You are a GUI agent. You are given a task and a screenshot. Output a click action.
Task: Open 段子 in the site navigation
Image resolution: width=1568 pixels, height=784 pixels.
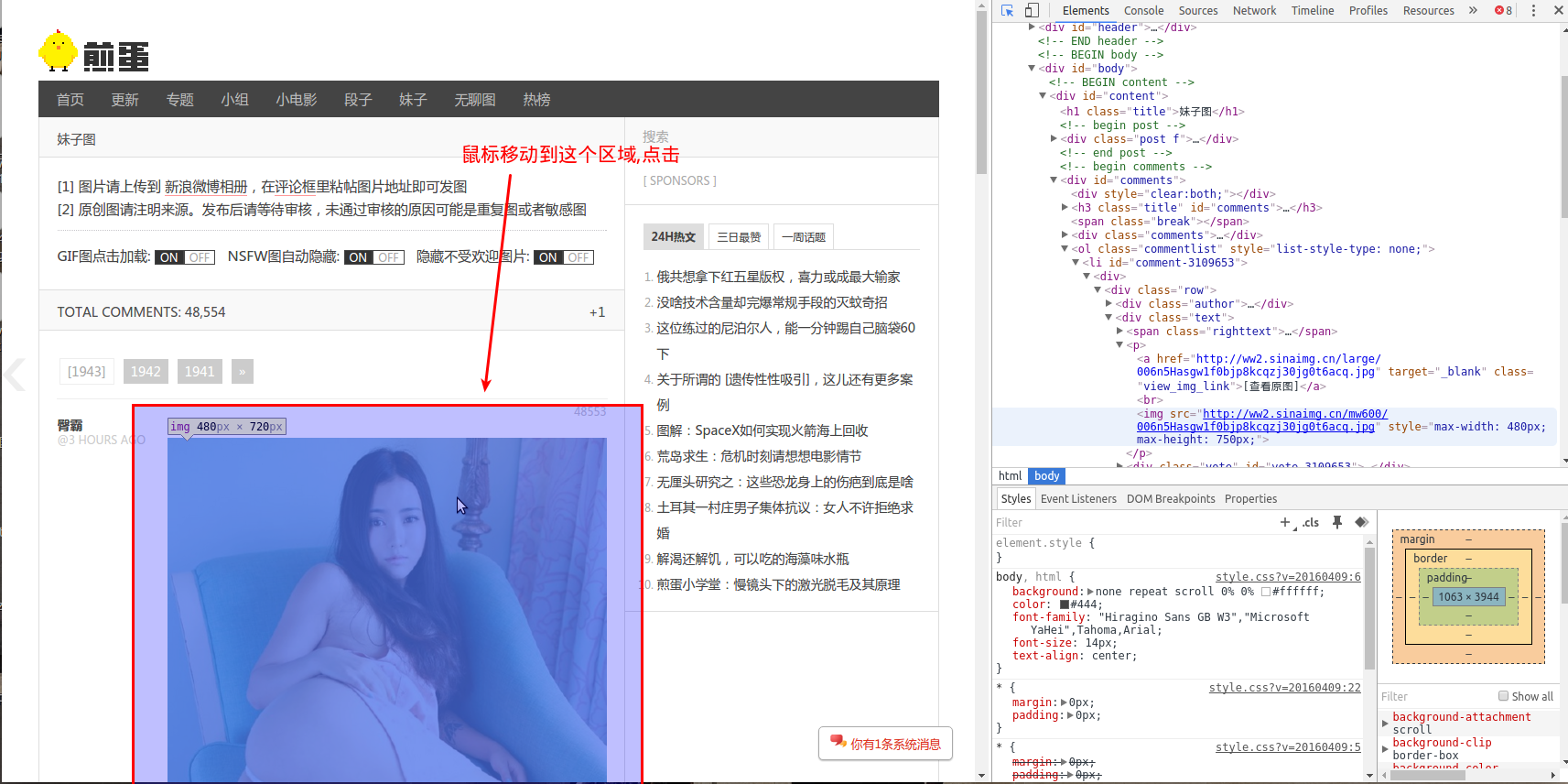(x=358, y=99)
